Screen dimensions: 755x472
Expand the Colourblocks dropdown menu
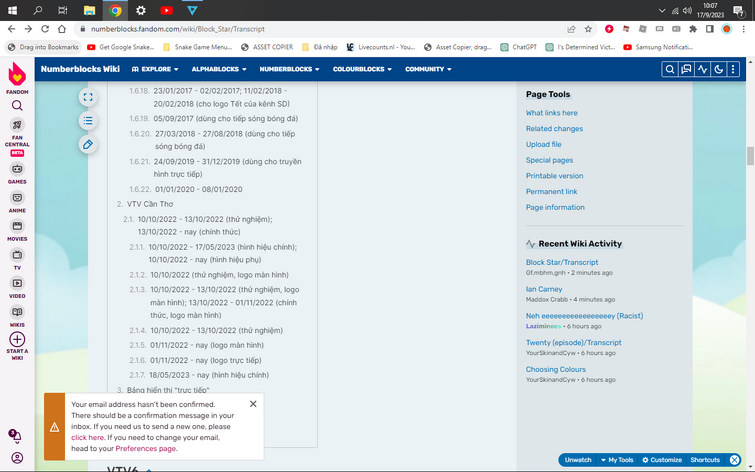click(x=362, y=69)
